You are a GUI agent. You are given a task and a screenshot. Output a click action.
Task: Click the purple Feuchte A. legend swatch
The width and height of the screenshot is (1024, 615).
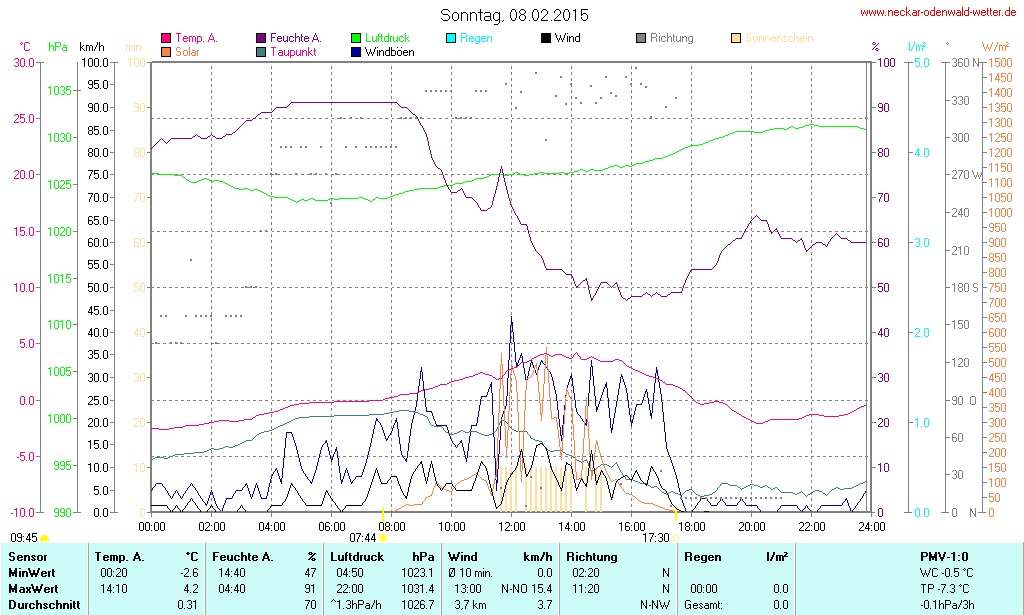pos(262,38)
